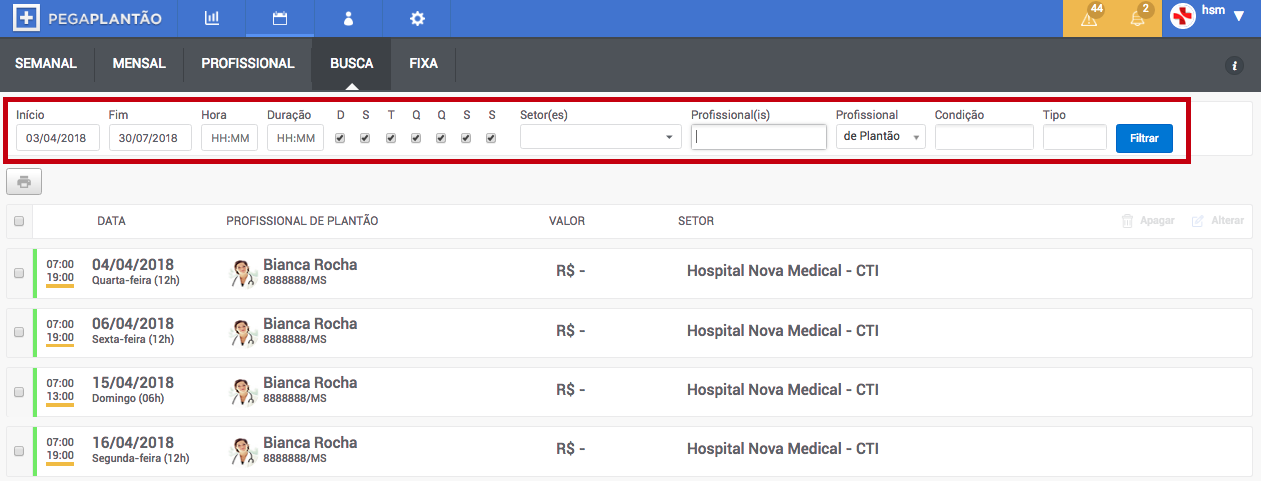Image resolution: width=1261 pixels, height=481 pixels.
Task: Switch to the SEMANAL tab
Action: (46, 63)
